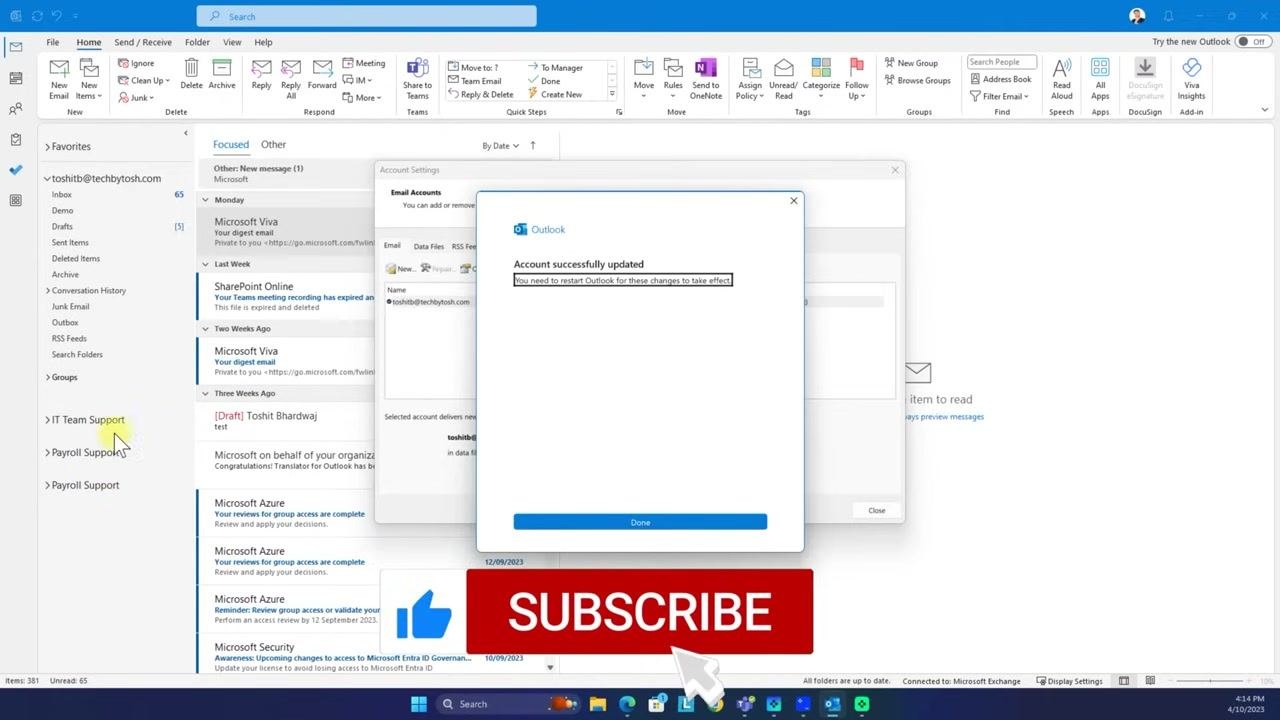
Task: Open To Do checkmark in left rail
Action: 15,170
